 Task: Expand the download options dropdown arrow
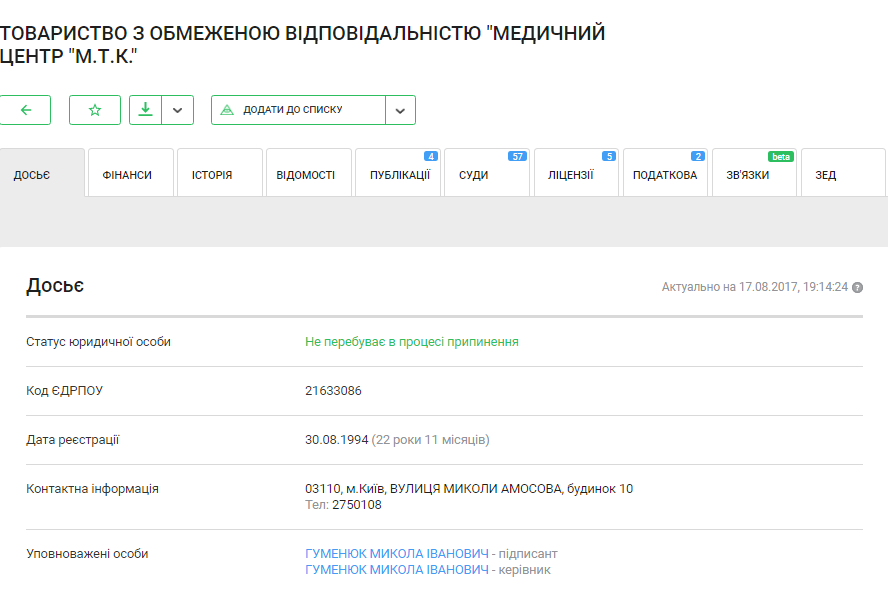tap(177, 110)
